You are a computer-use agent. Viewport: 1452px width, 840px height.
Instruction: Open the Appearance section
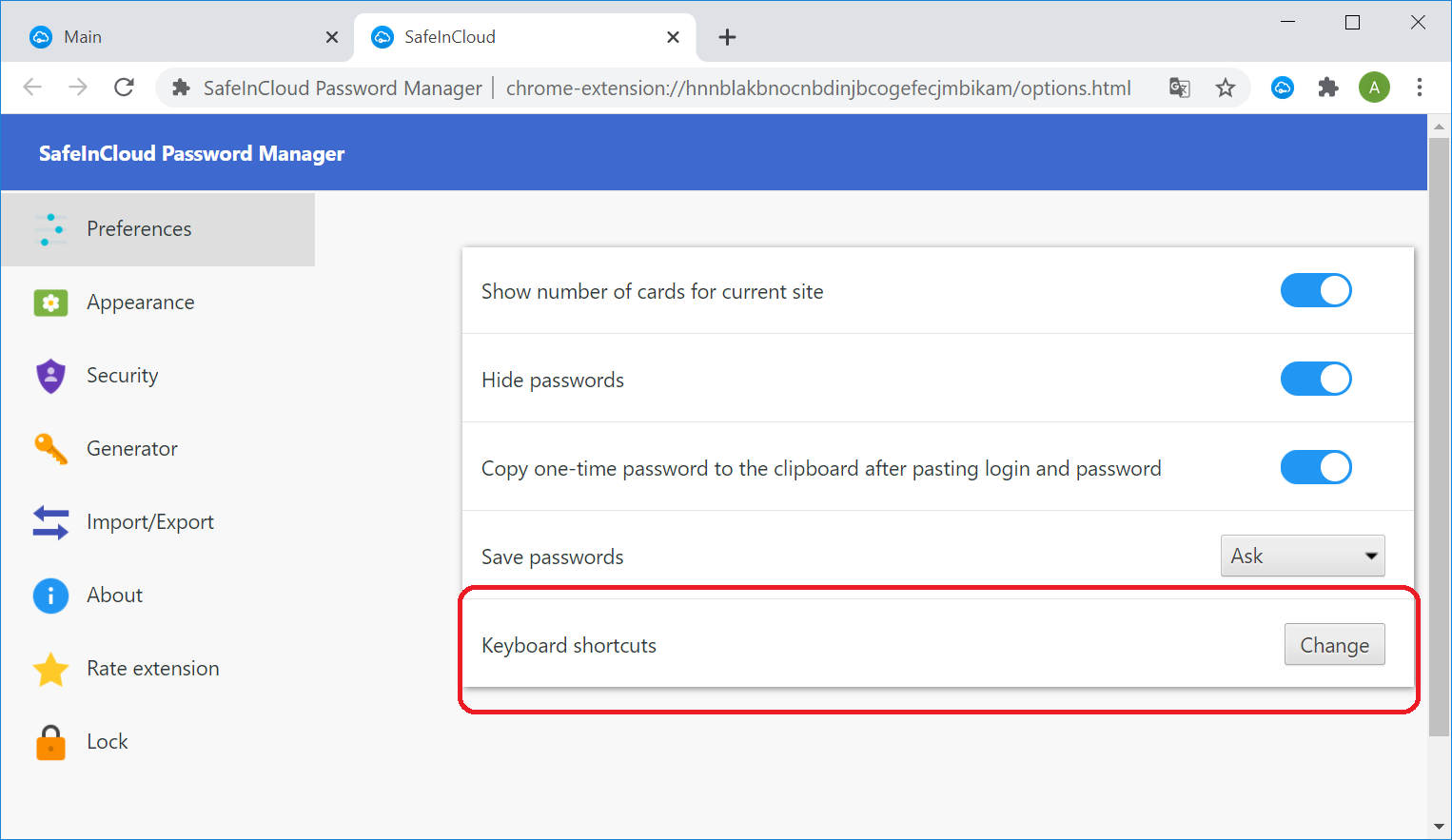[x=158, y=303]
